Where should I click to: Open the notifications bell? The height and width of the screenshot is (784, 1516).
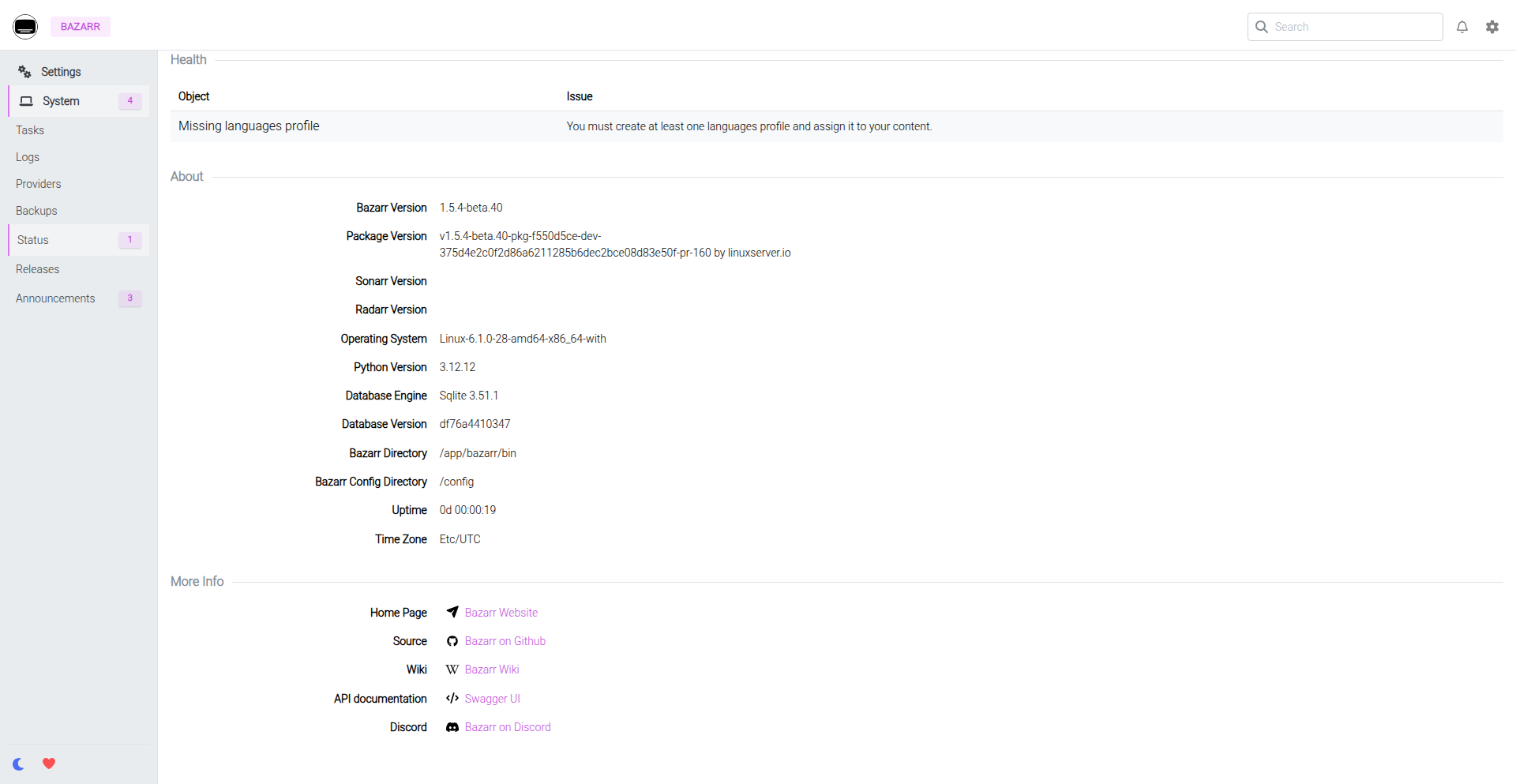(1462, 27)
